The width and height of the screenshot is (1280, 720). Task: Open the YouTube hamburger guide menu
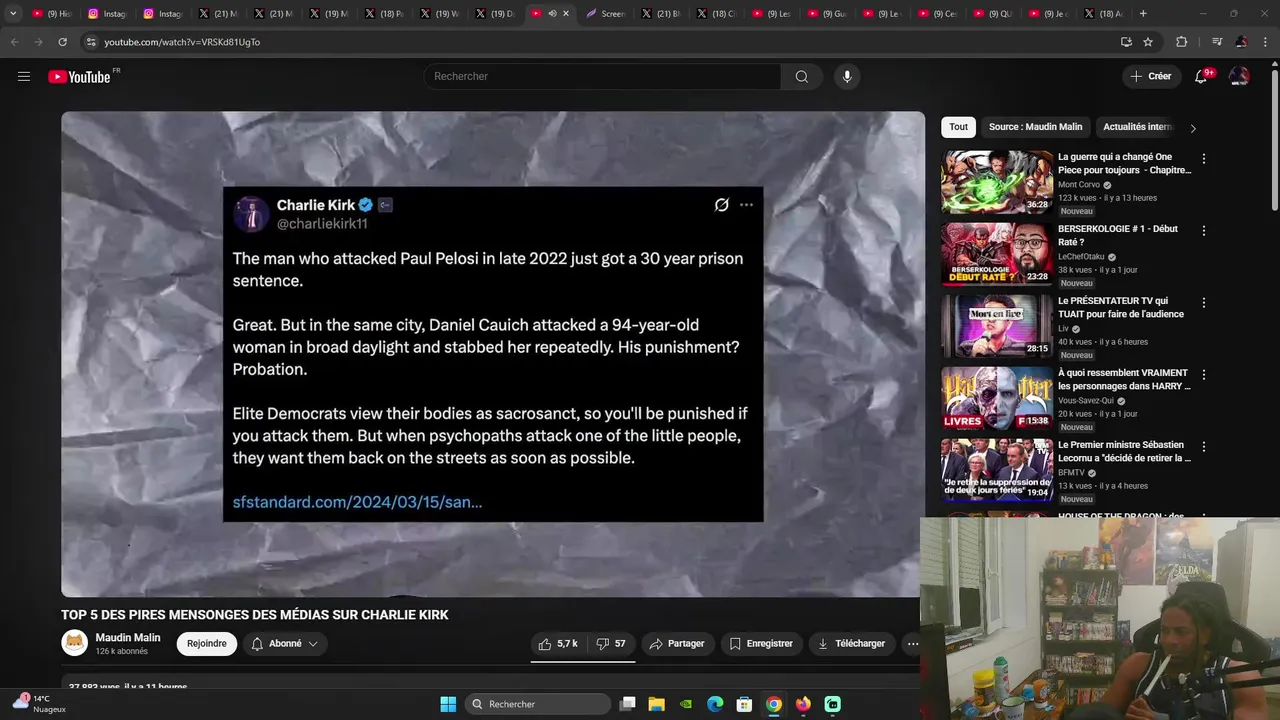24,76
